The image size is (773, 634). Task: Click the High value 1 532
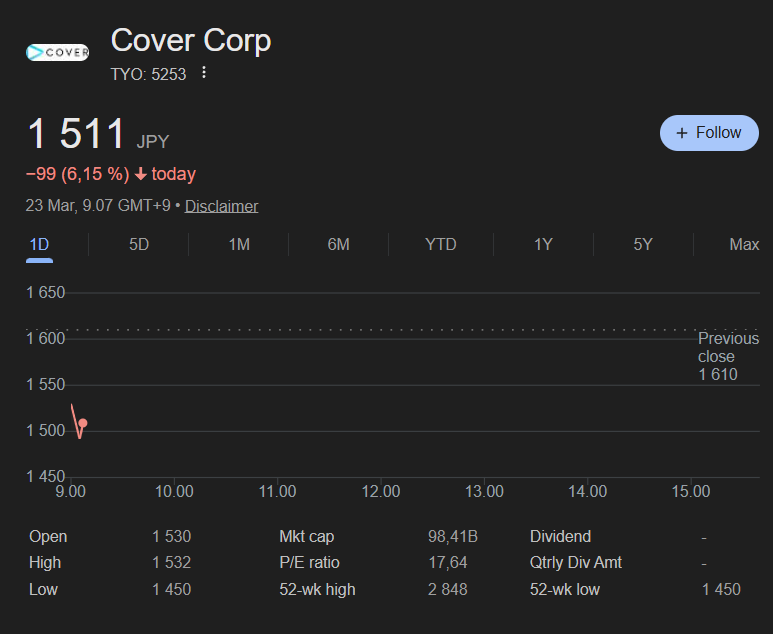click(172, 563)
